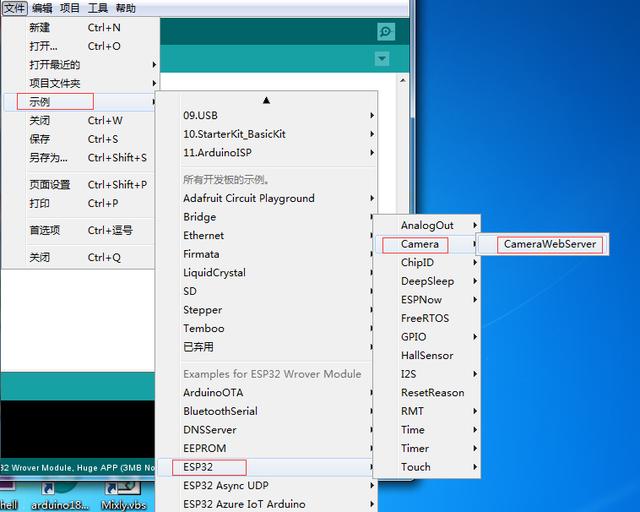Open the 项目 menu

click(70, 8)
